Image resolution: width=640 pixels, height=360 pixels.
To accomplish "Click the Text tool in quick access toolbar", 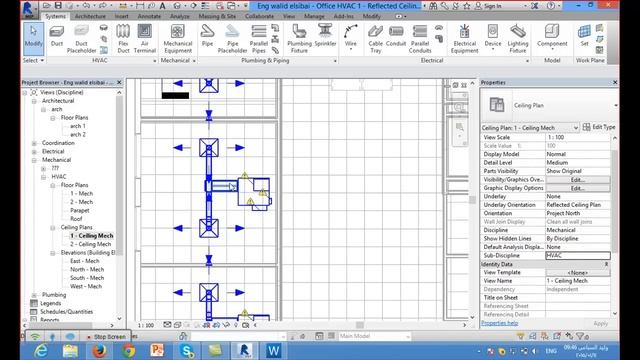I will pos(162,6).
